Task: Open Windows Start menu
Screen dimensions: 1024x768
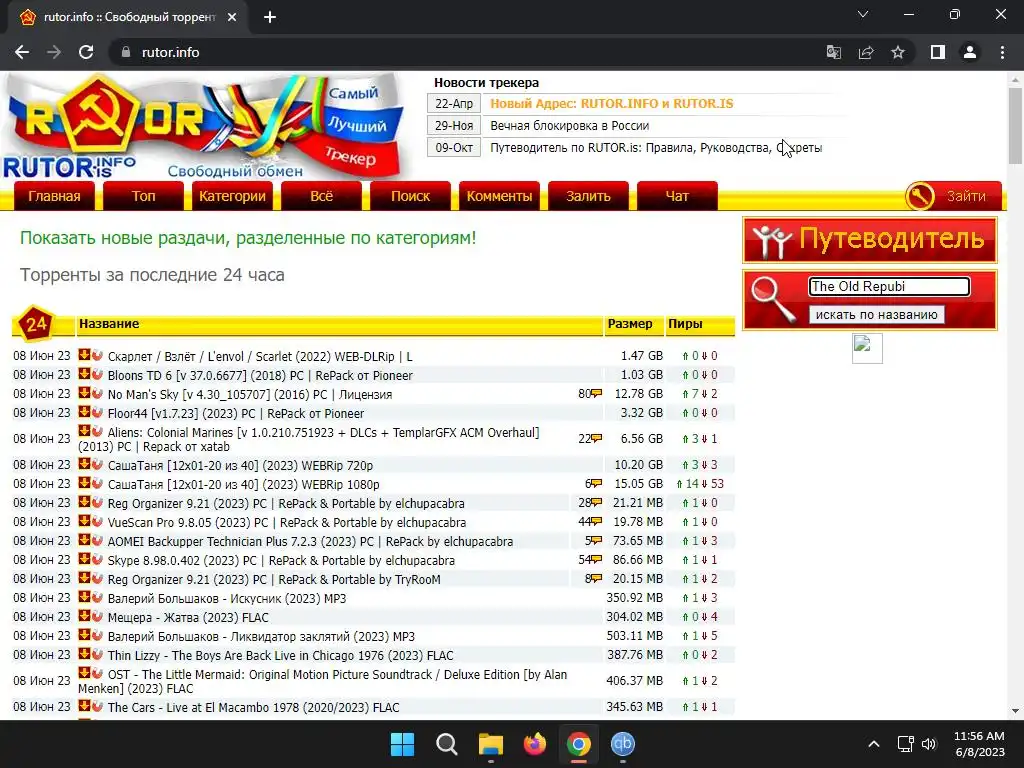Action: 402,744
